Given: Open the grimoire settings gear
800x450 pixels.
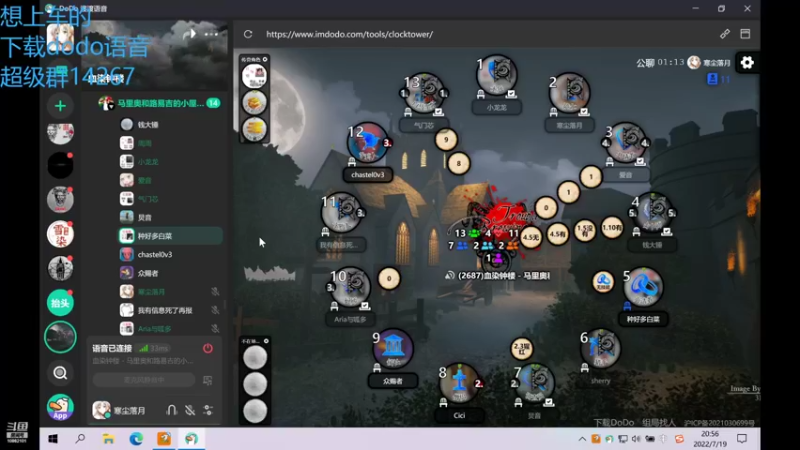Looking at the screenshot, I should click(x=747, y=63).
